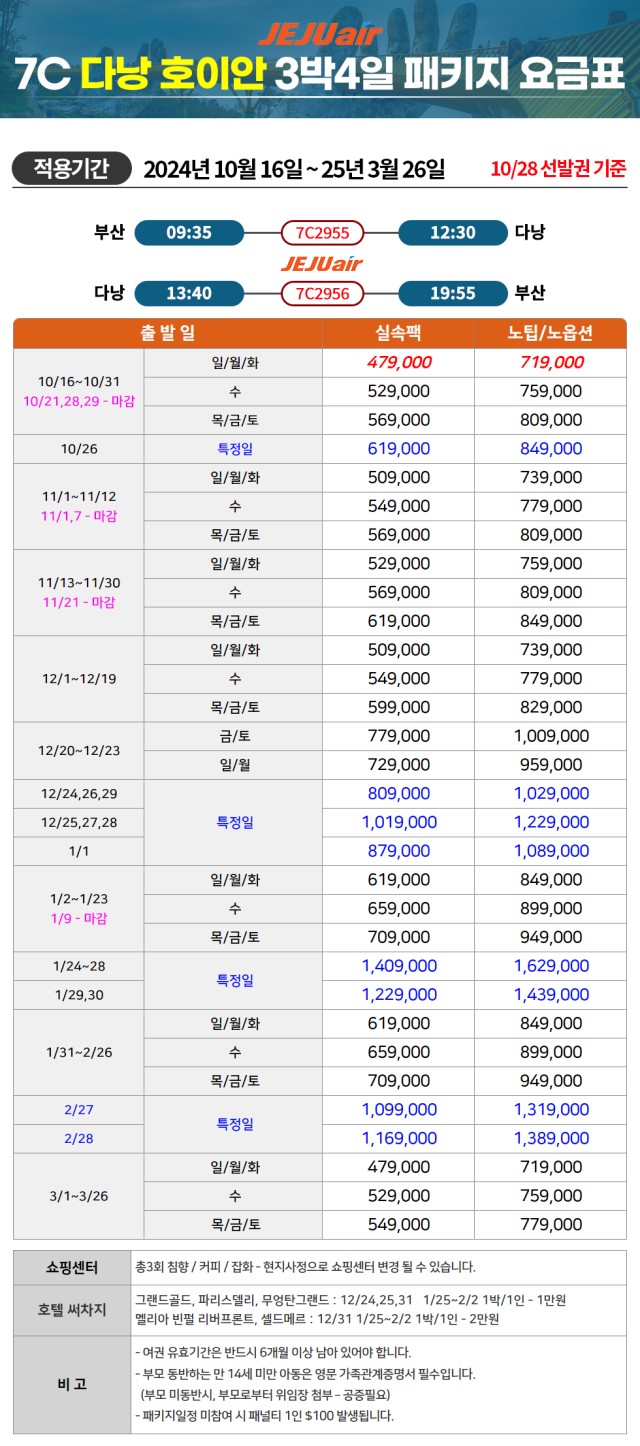Select the 노팁/노옵션 column header
Image resolution: width=640 pixels, height=1446 pixels.
pyautogui.click(x=551, y=333)
